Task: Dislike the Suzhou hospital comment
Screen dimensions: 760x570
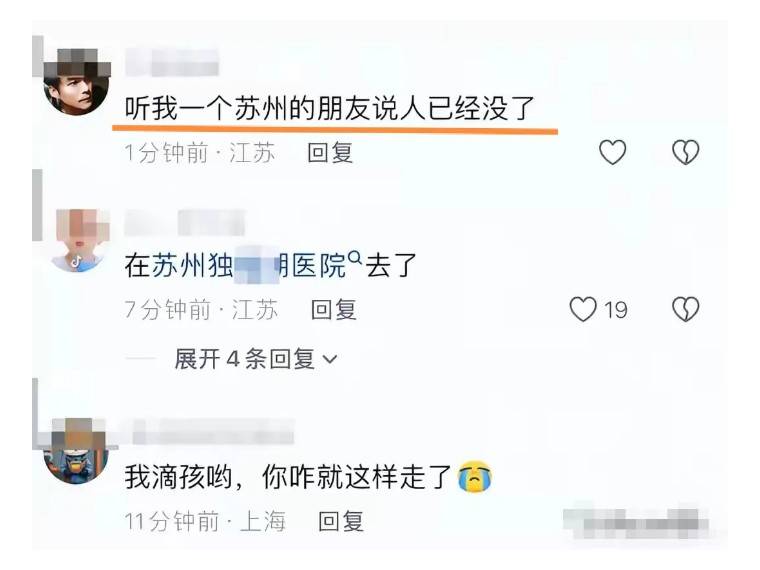Action: click(x=686, y=309)
